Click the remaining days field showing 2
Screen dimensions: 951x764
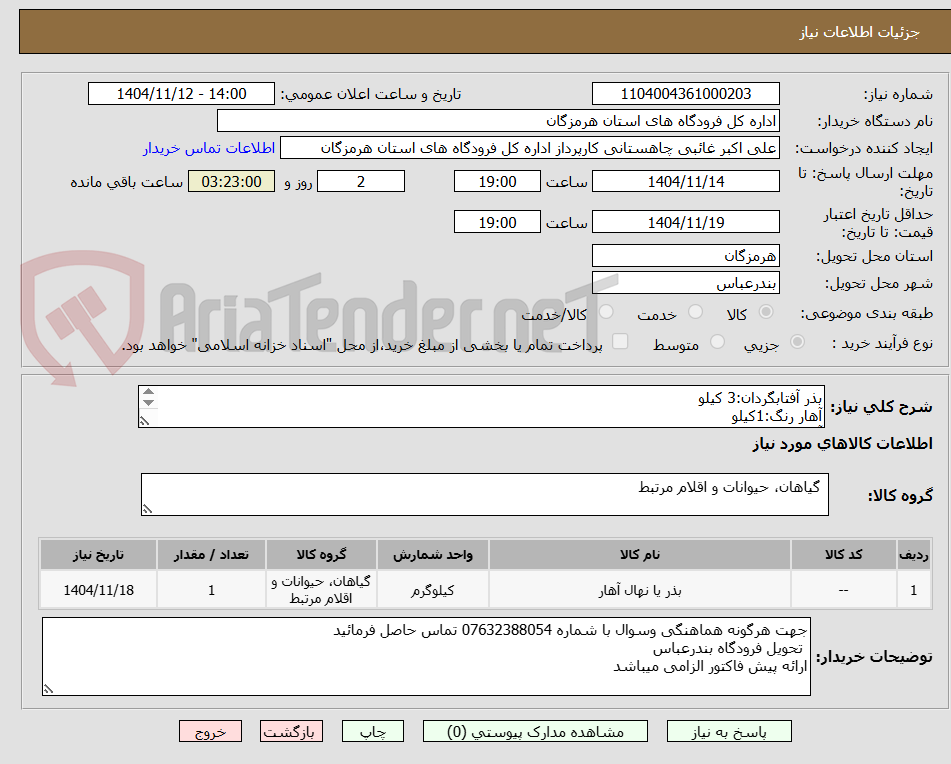click(x=361, y=181)
